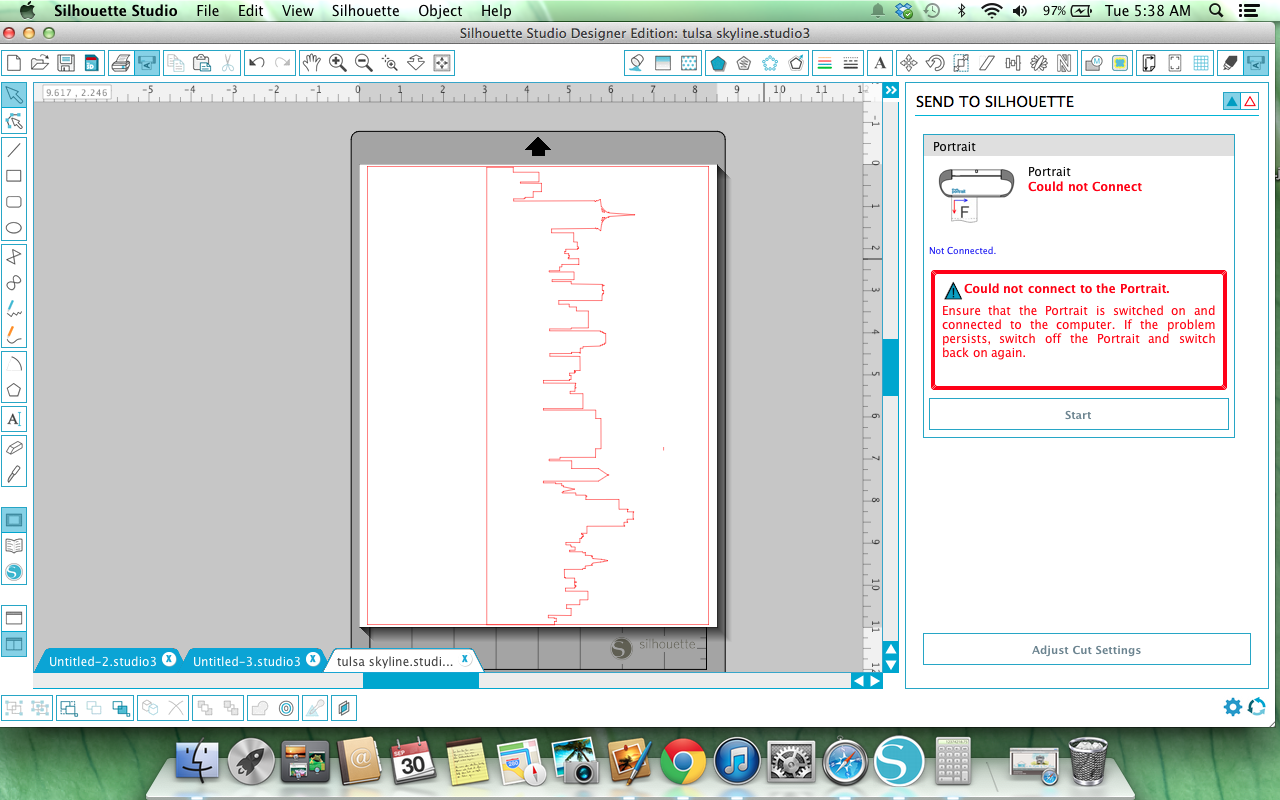Cut selection with the scissors icon
Image resolution: width=1280 pixels, height=800 pixels.
[x=227, y=63]
